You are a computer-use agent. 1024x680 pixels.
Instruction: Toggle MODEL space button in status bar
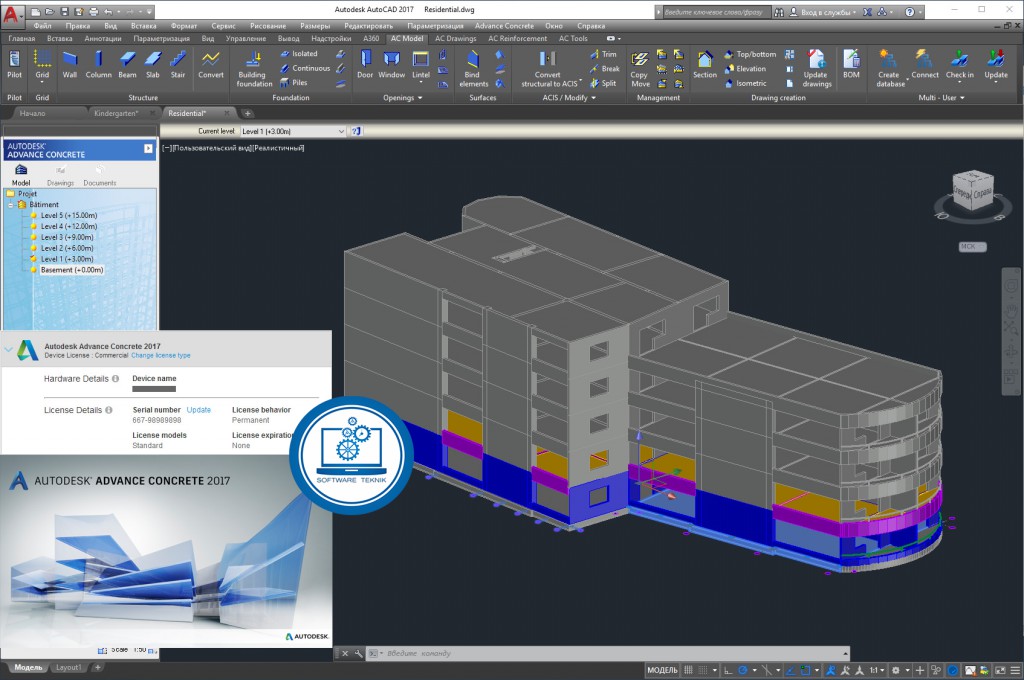click(663, 670)
